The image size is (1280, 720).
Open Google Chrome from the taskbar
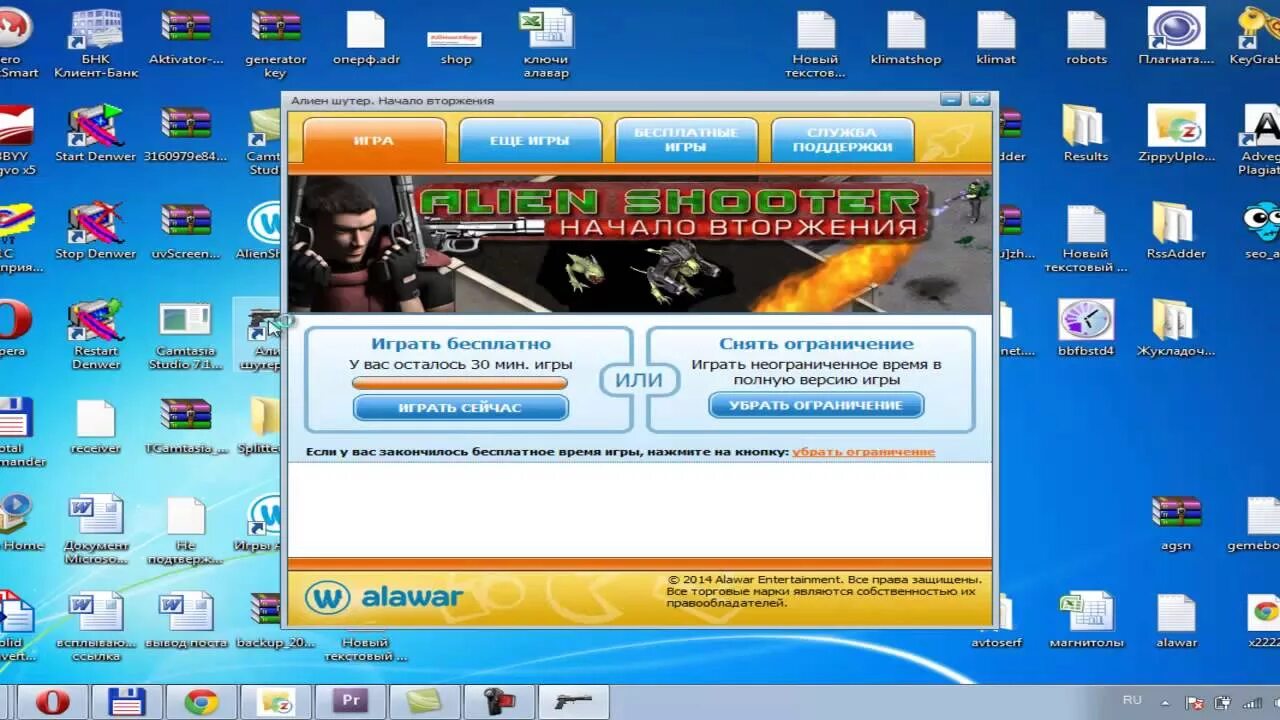pos(201,702)
